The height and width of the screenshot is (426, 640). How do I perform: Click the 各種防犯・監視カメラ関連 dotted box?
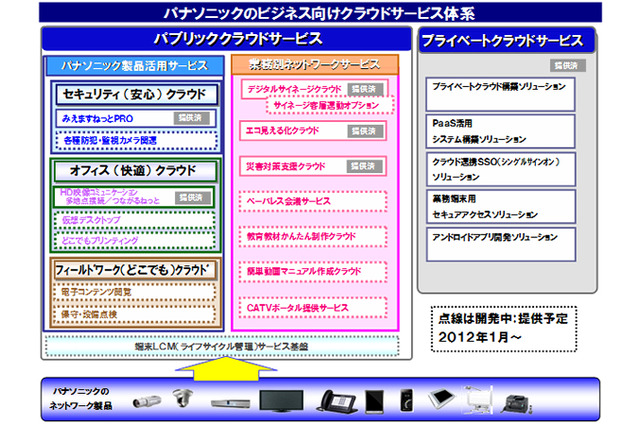tap(137, 141)
